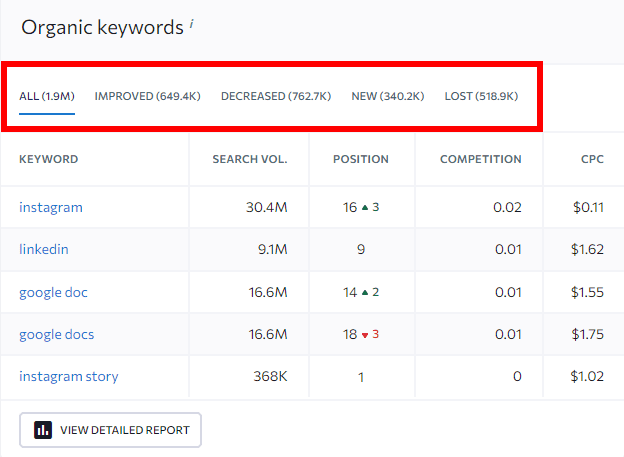Image resolution: width=624 pixels, height=457 pixels.
Task: Click the POSITION column header
Action: (x=361, y=159)
